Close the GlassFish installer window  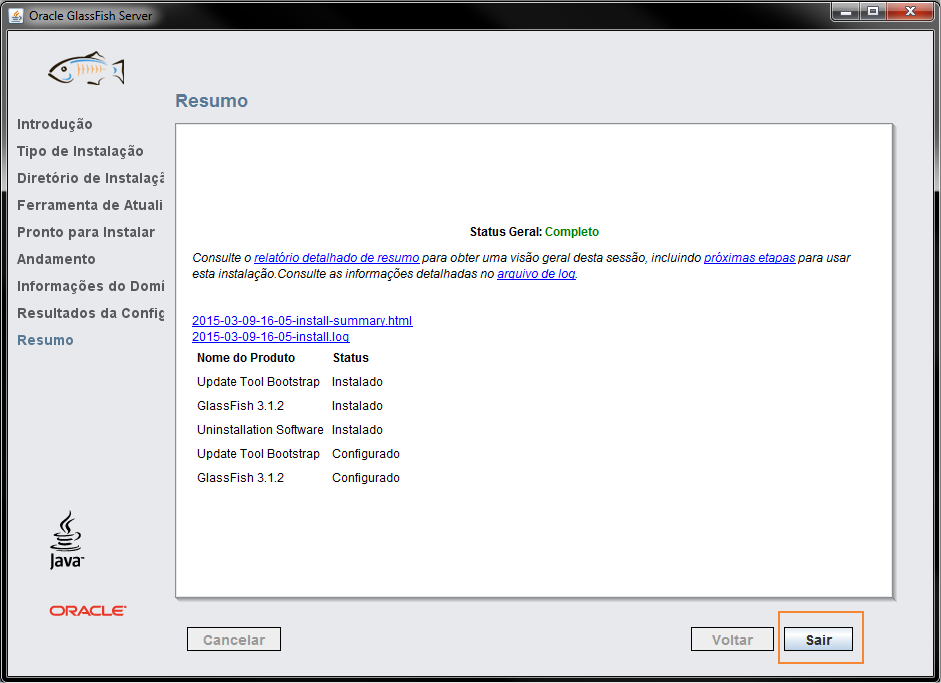[910, 11]
